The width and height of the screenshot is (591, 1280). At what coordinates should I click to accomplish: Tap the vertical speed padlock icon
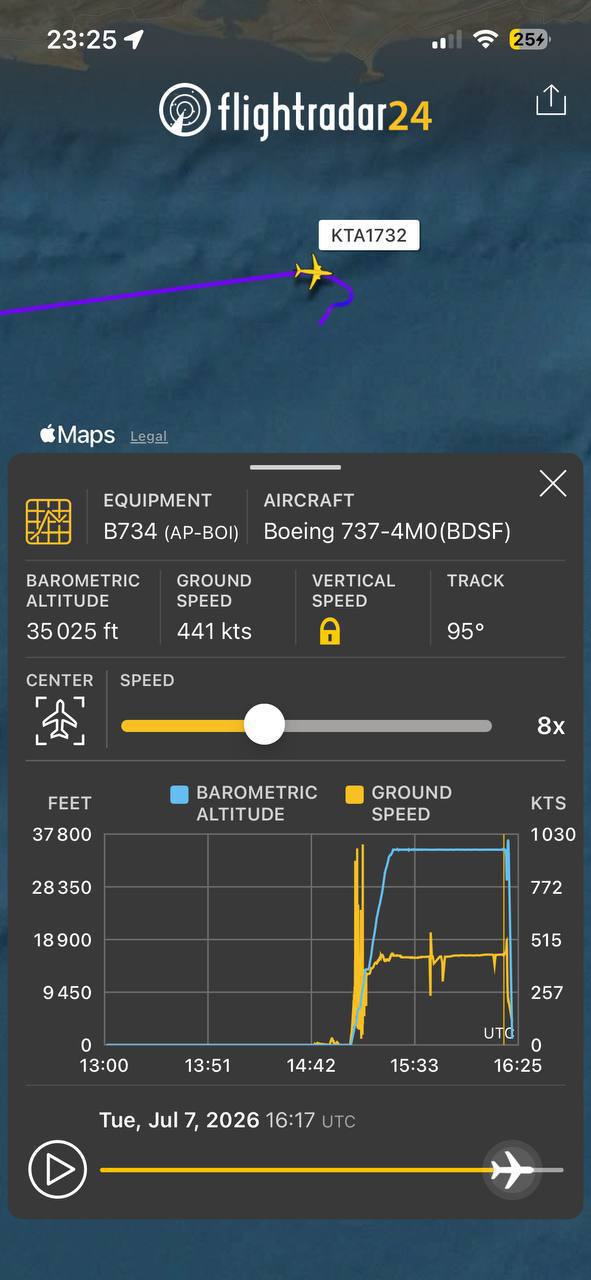click(x=329, y=632)
